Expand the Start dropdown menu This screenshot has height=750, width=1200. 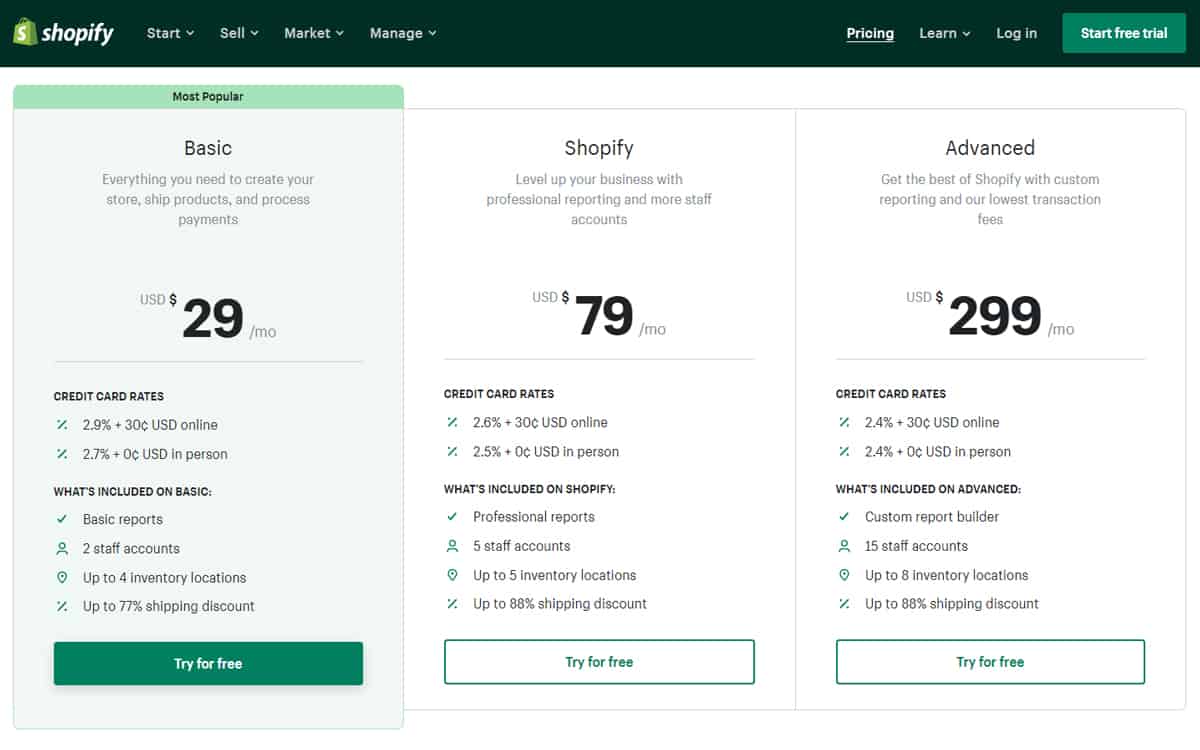170,33
